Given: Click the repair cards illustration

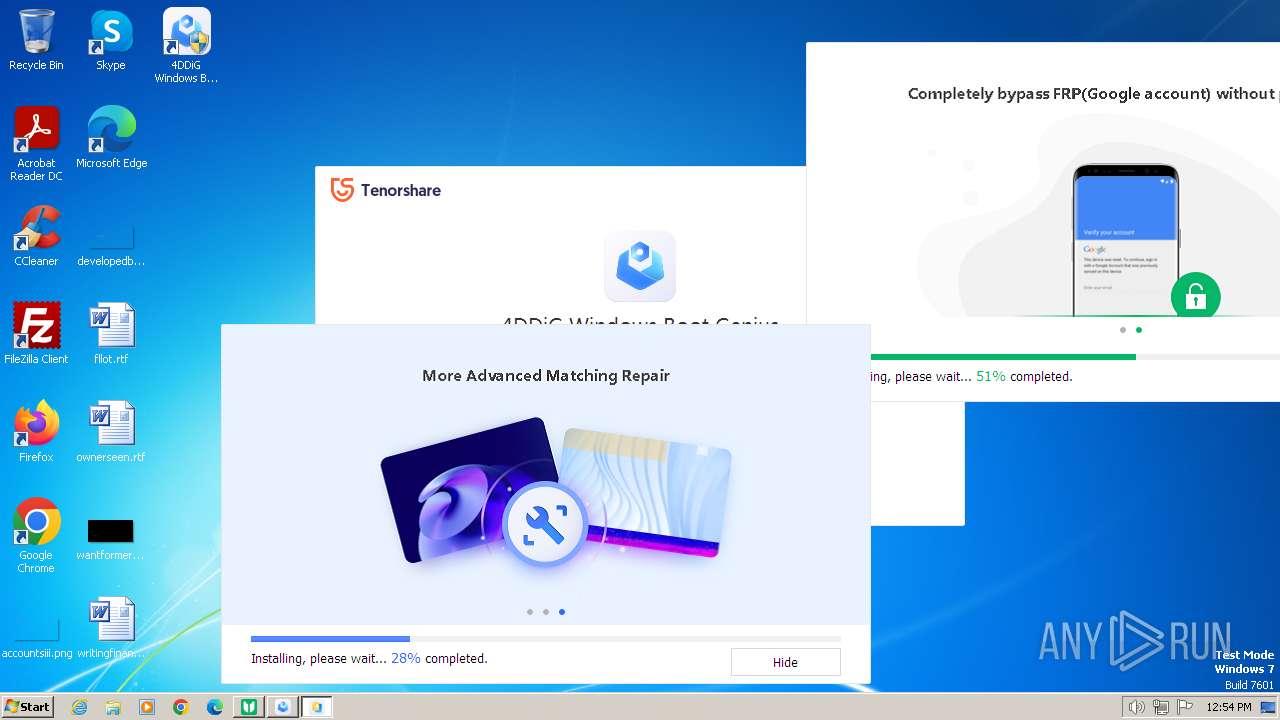Looking at the screenshot, I should 556,491.
